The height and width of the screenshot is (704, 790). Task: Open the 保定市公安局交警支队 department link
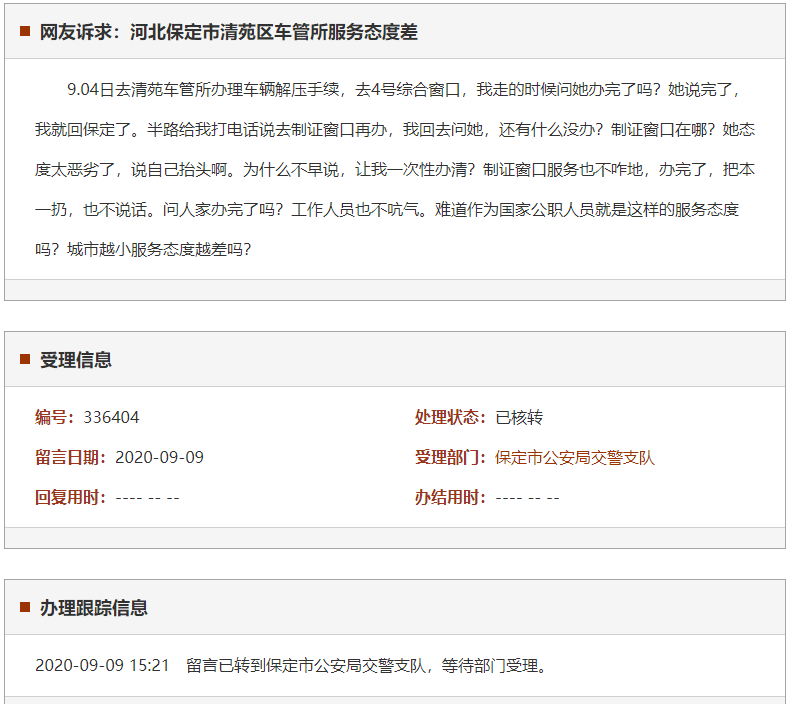[575, 458]
